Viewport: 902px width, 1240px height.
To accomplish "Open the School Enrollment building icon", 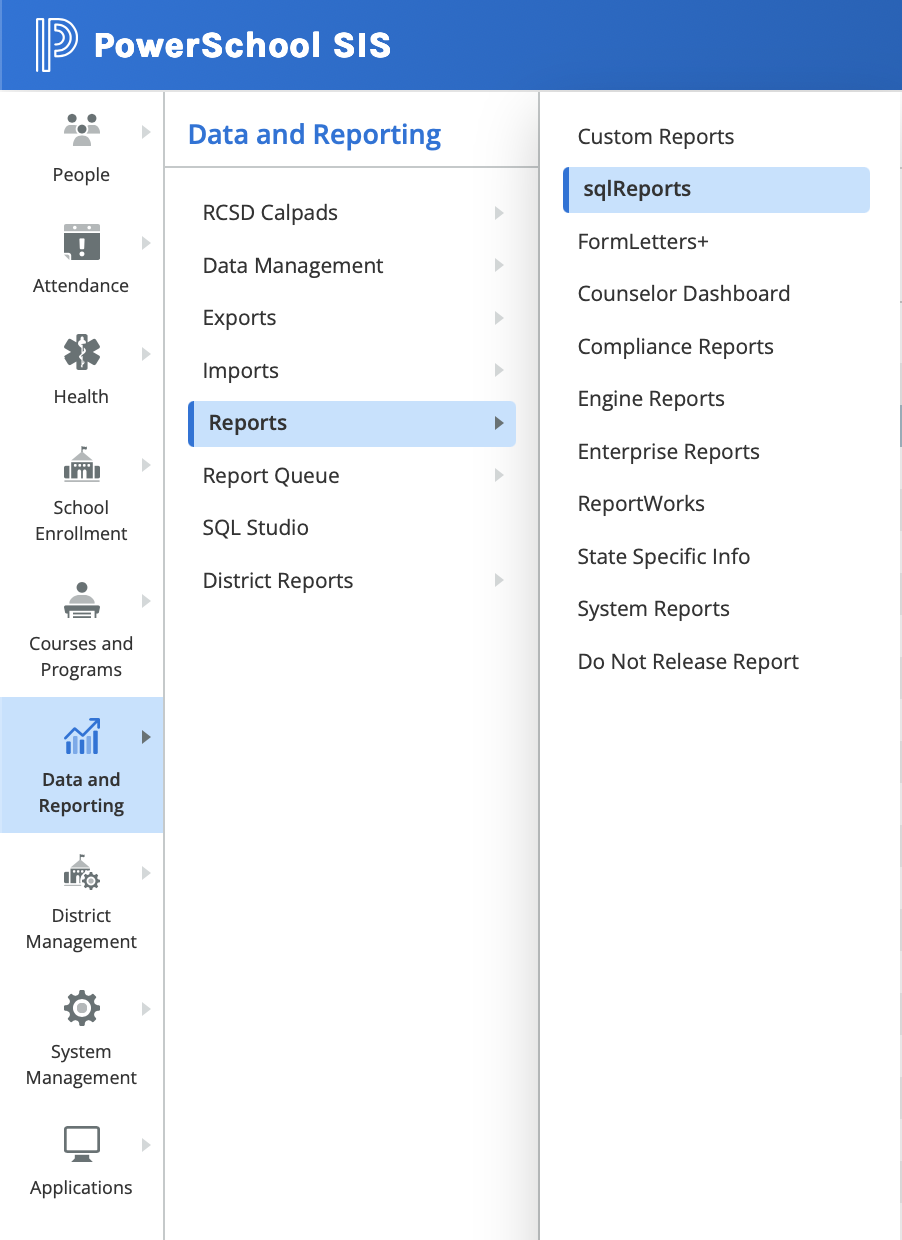I will pyautogui.click(x=81, y=463).
